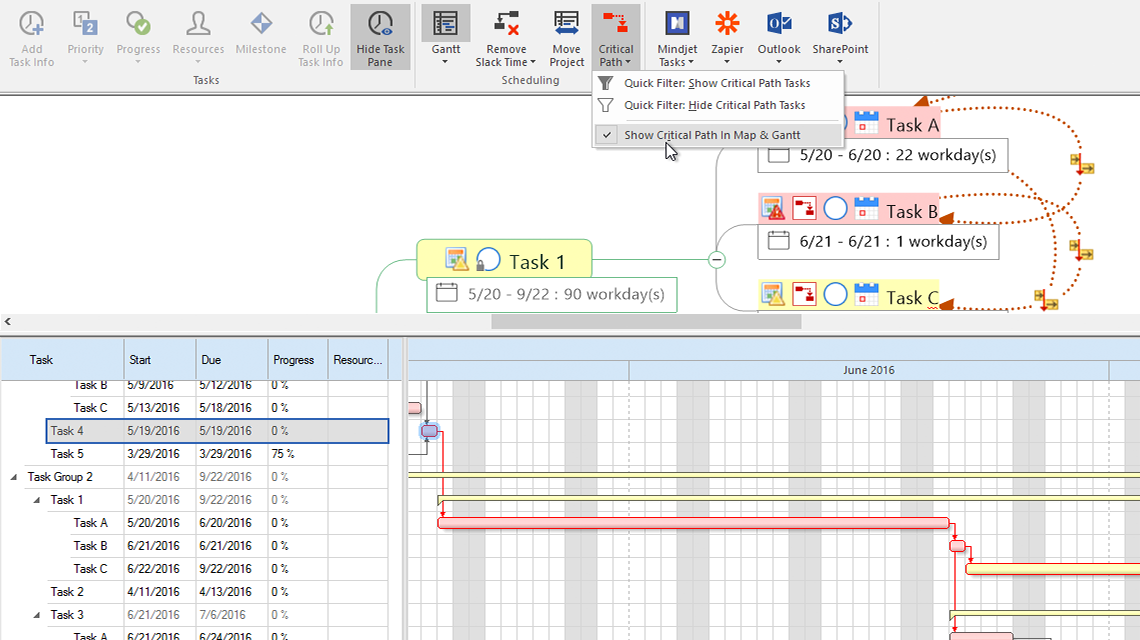Select the Task 1 topic in the map
The height and width of the screenshot is (640, 1140).
pos(504,260)
